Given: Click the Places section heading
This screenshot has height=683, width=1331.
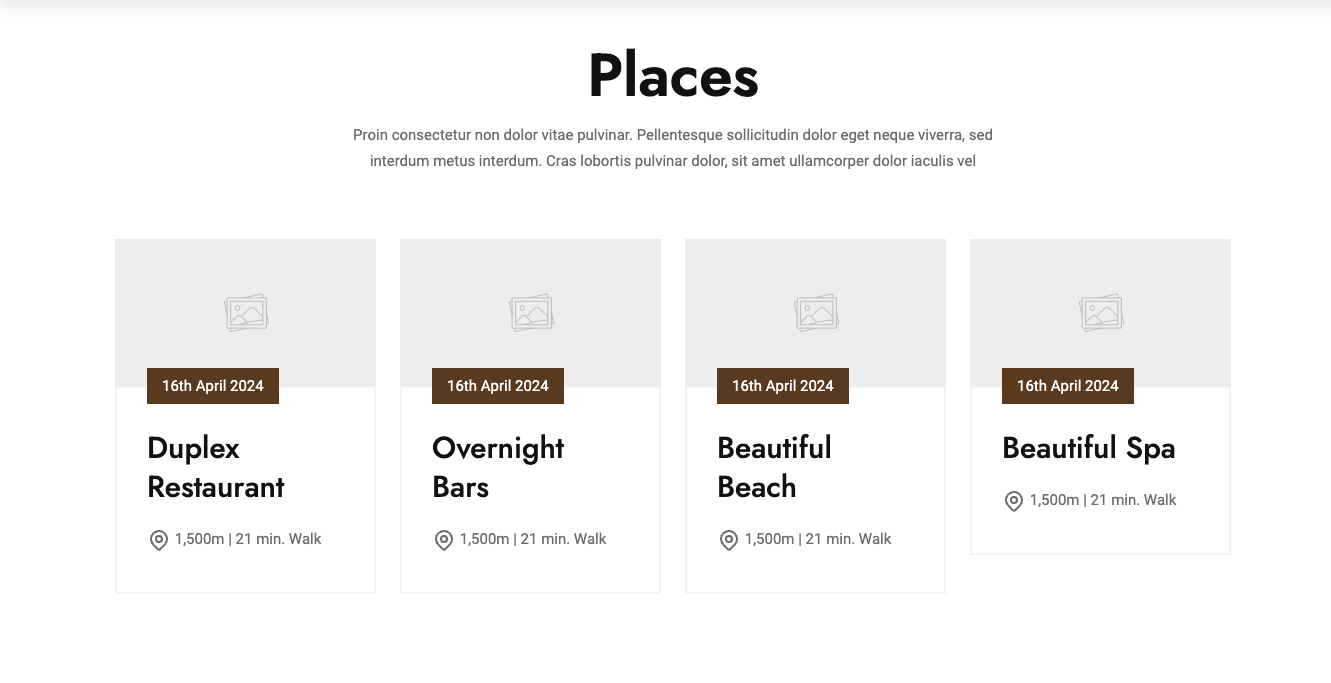Looking at the screenshot, I should (x=673, y=76).
